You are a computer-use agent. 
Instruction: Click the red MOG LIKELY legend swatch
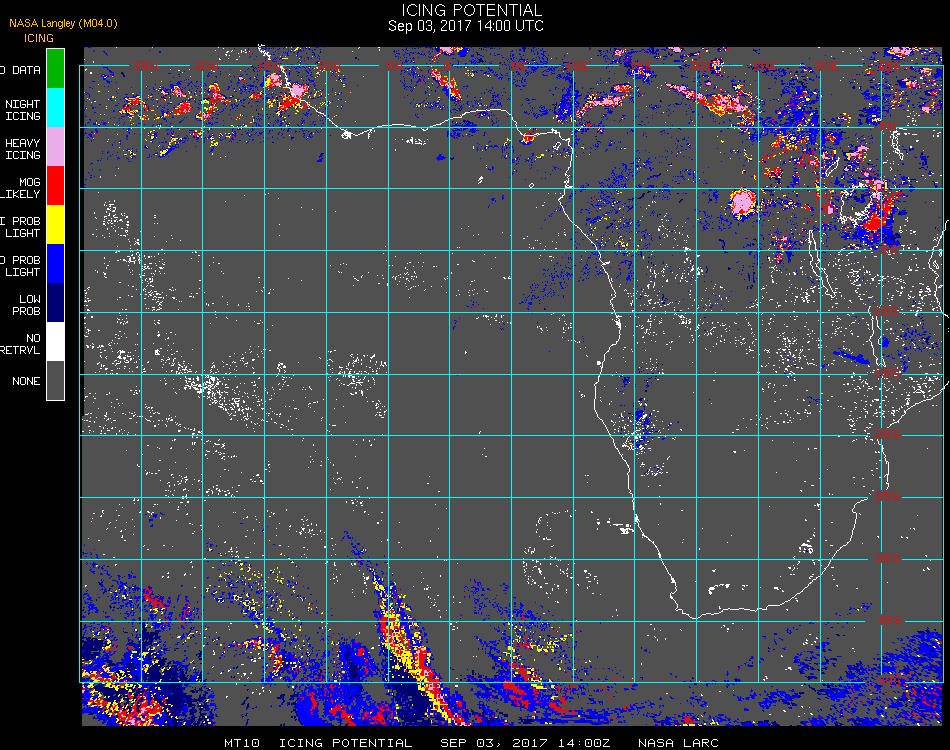(x=55, y=185)
